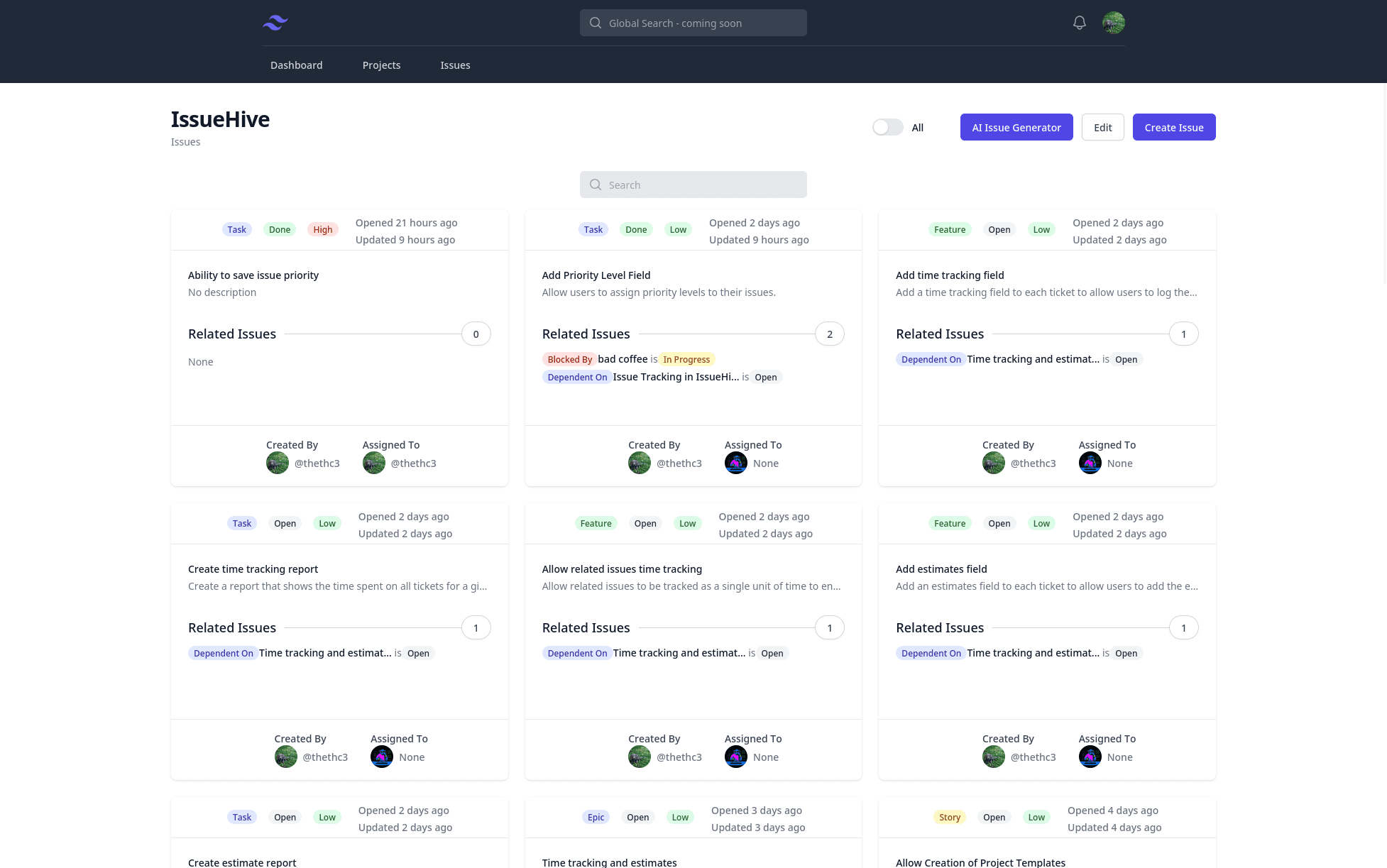
Task: Click the magnifier icon in issues Search
Action: click(596, 185)
